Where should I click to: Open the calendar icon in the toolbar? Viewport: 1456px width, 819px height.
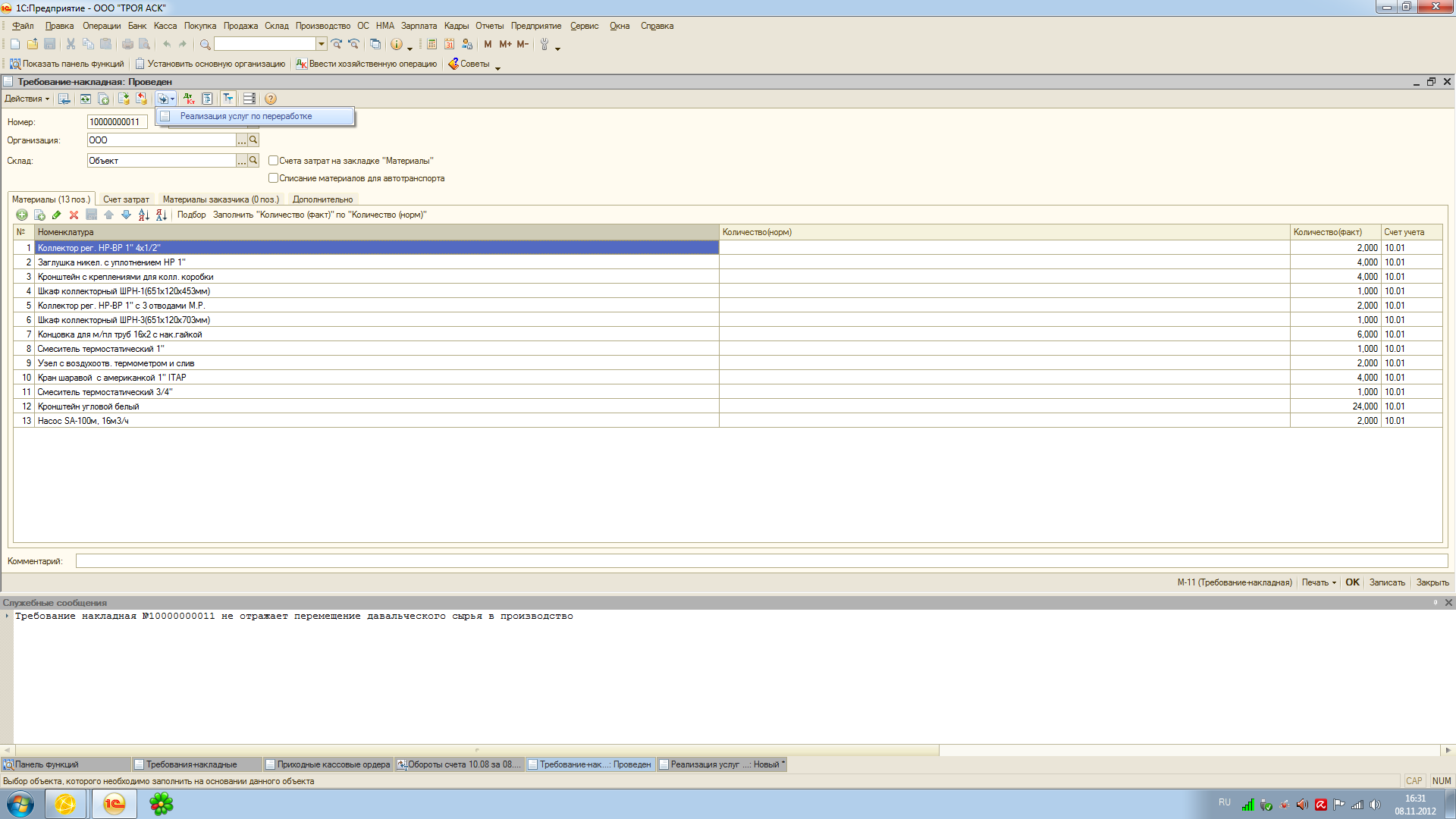[x=449, y=45]
